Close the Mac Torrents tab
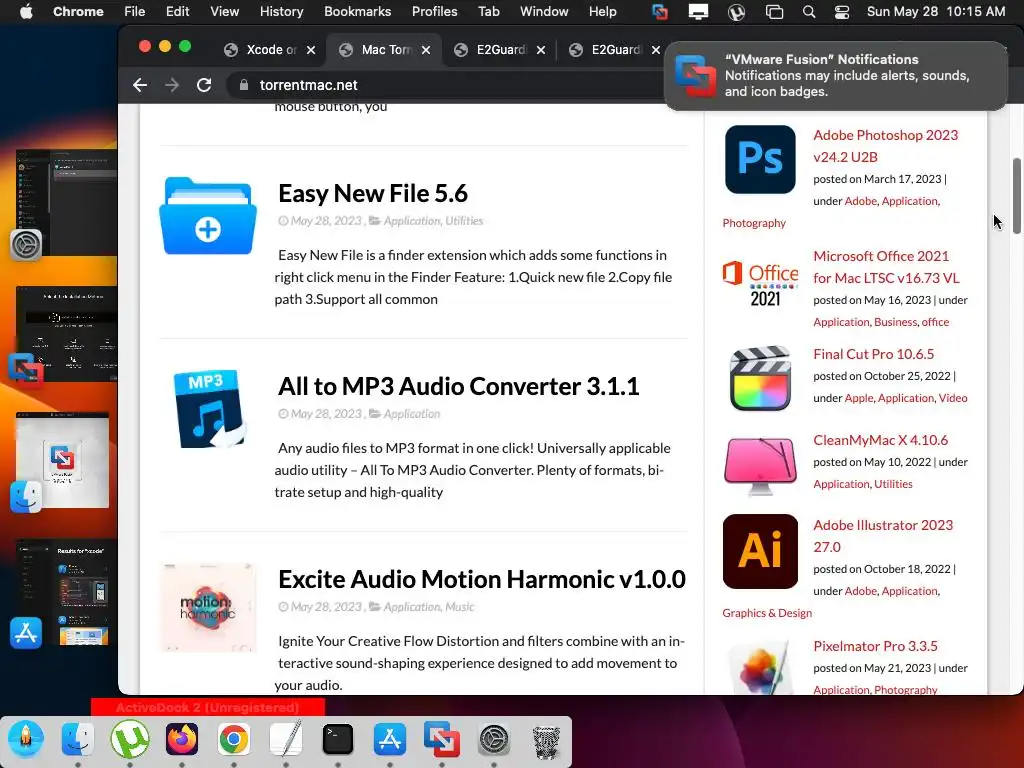 pos(426,50)
